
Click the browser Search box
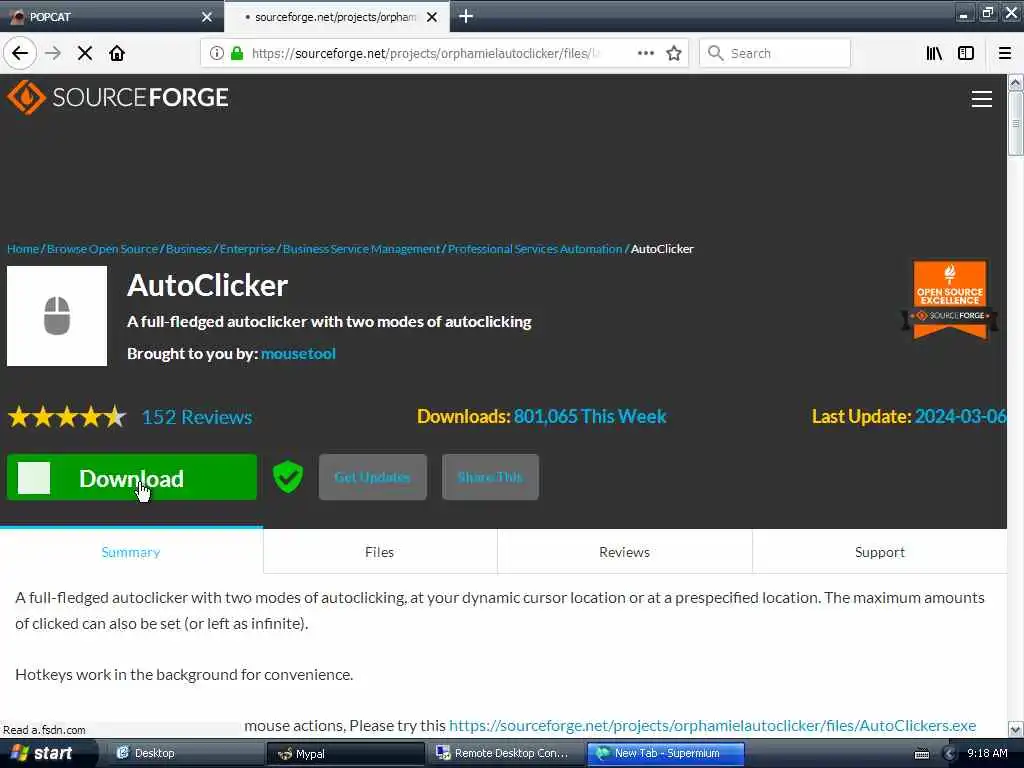(775, 53)
